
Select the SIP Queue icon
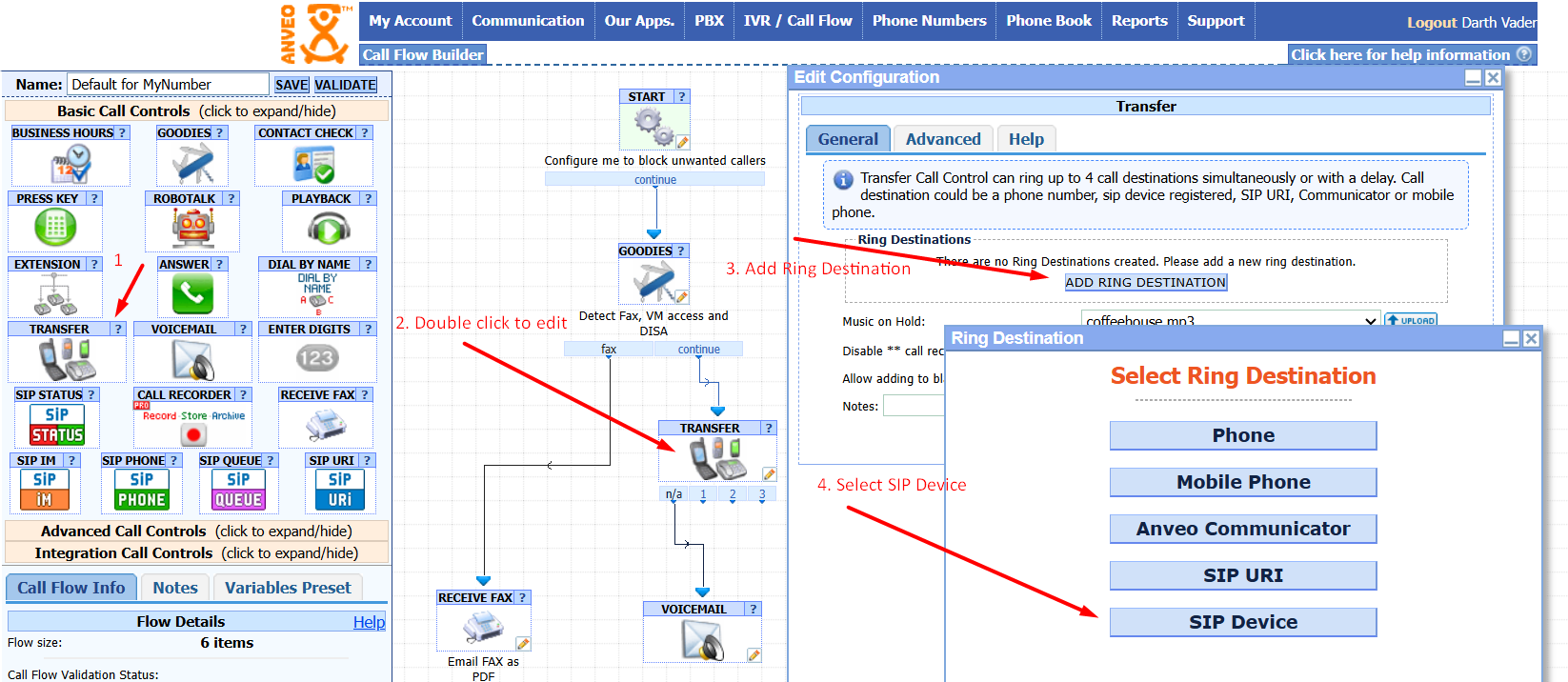click(238, 490)
